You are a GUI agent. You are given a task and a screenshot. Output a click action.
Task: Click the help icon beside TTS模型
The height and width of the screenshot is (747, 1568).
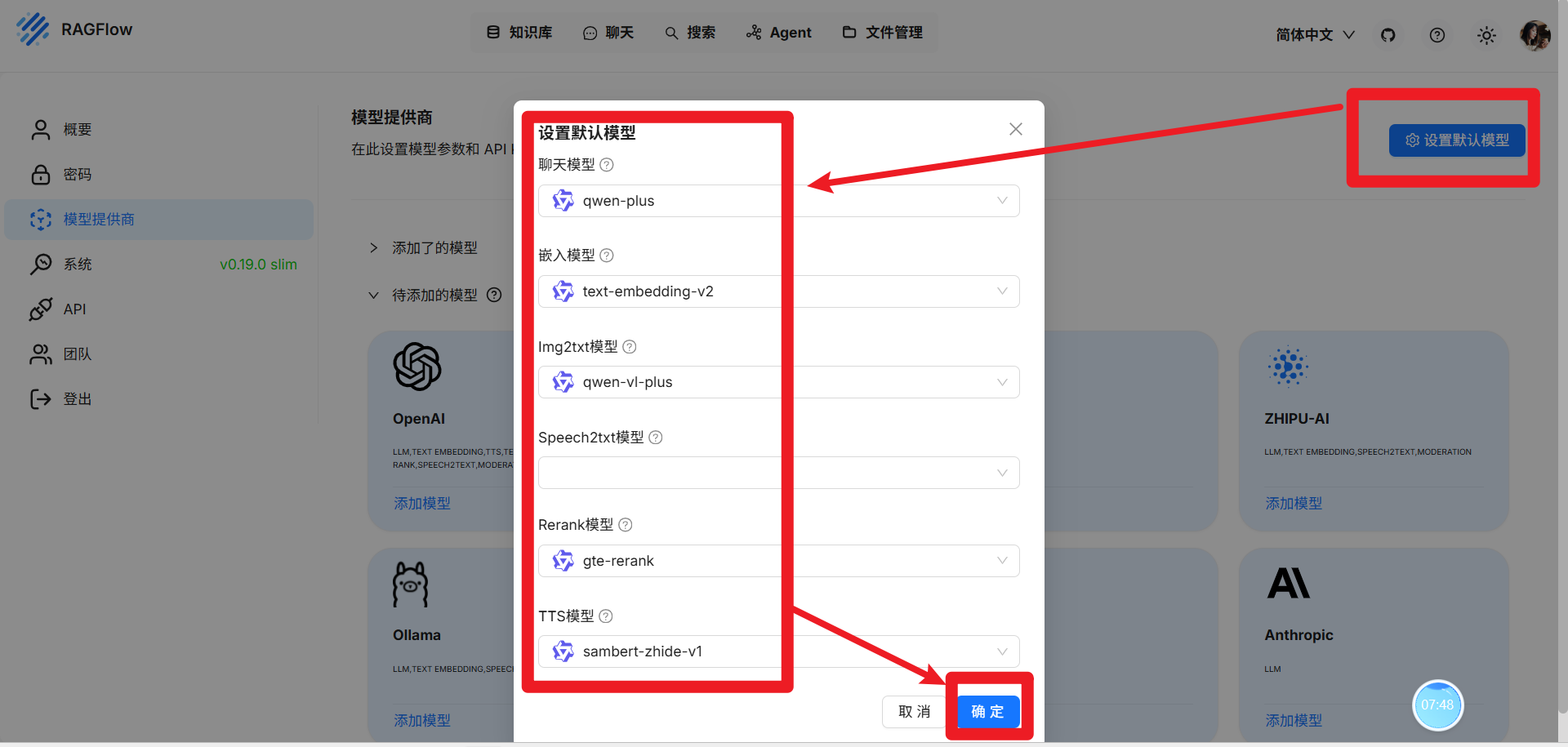(606, 616)
